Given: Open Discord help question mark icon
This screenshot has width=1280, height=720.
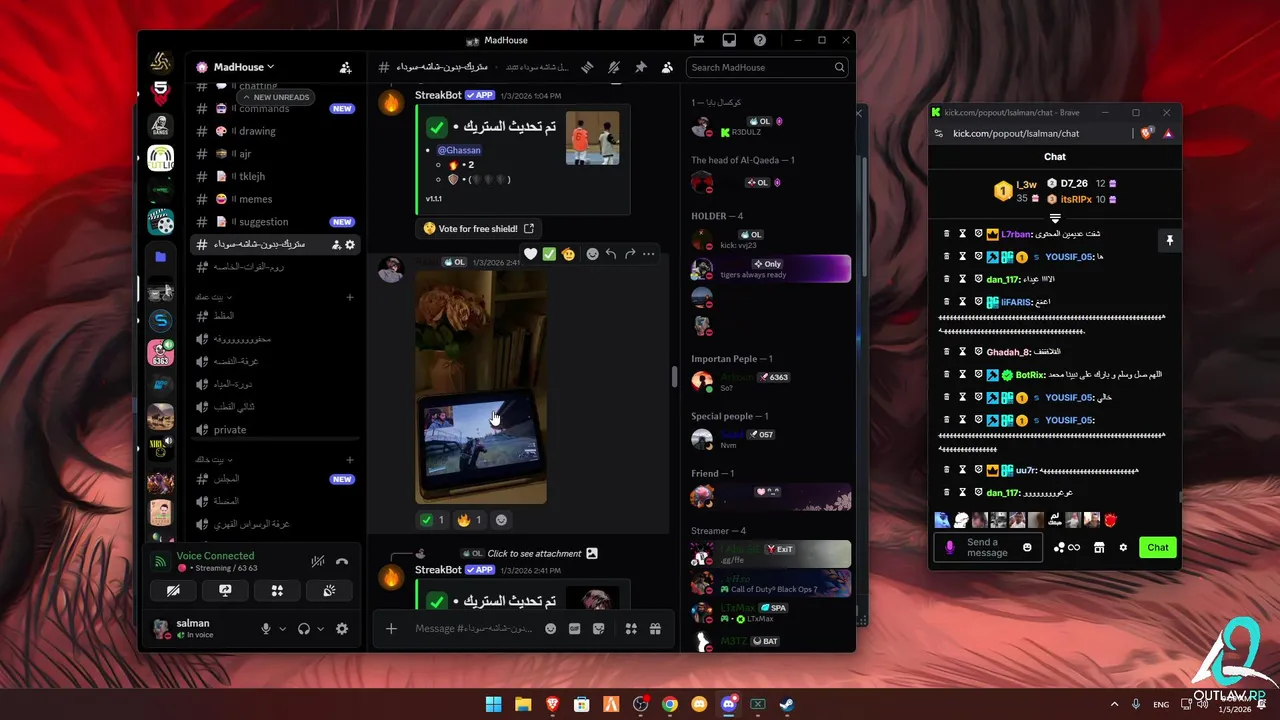Looking at the screenshot, I should pyautogui.click(x=760, y=40).
